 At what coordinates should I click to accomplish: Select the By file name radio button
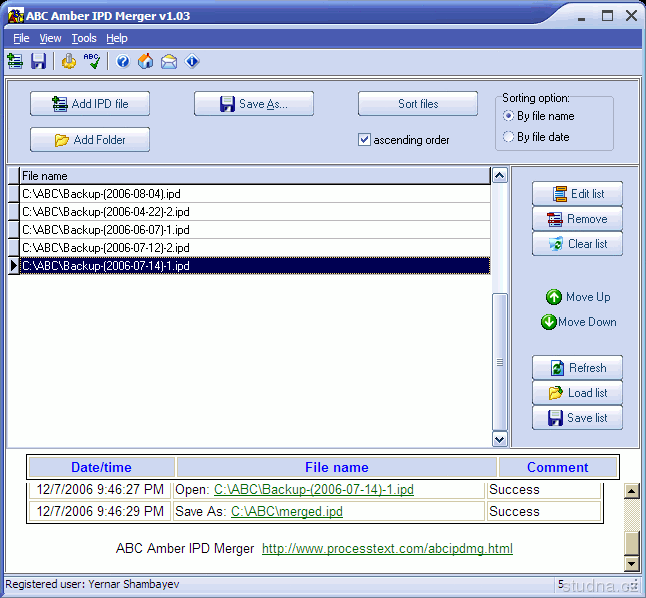click(x=509, y=116)
